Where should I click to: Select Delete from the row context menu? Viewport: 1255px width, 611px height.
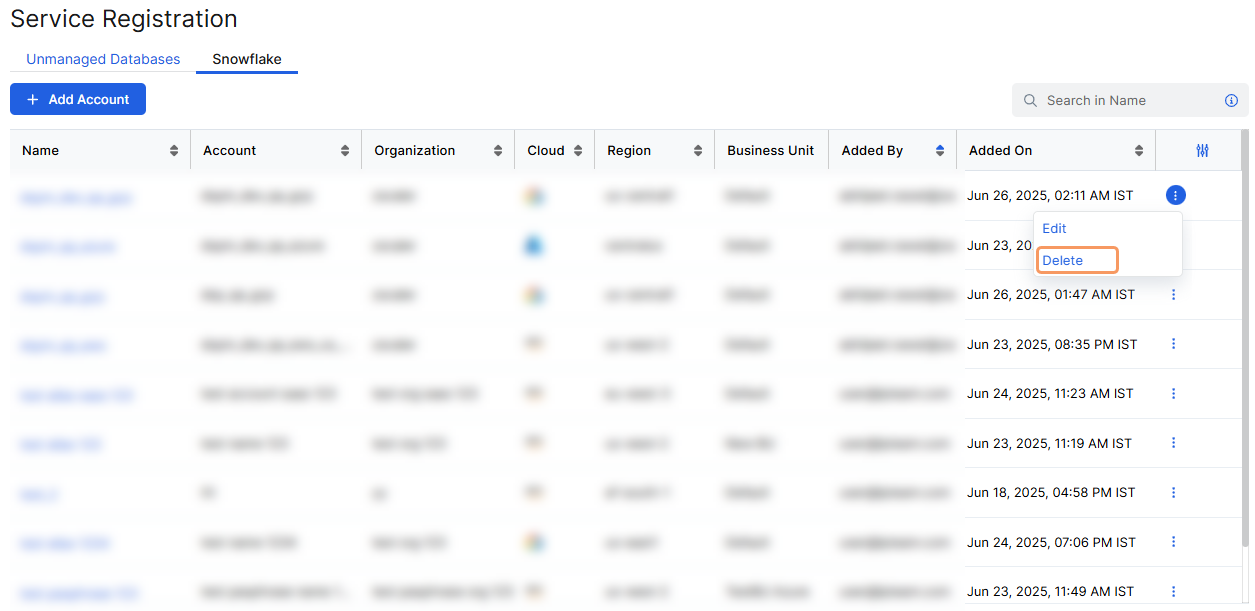[x=1063, y=261]
